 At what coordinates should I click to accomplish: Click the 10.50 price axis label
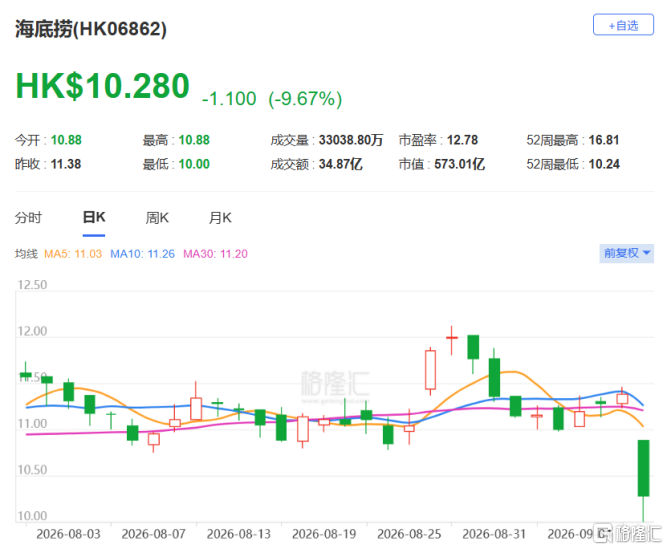tap(32, 469)
